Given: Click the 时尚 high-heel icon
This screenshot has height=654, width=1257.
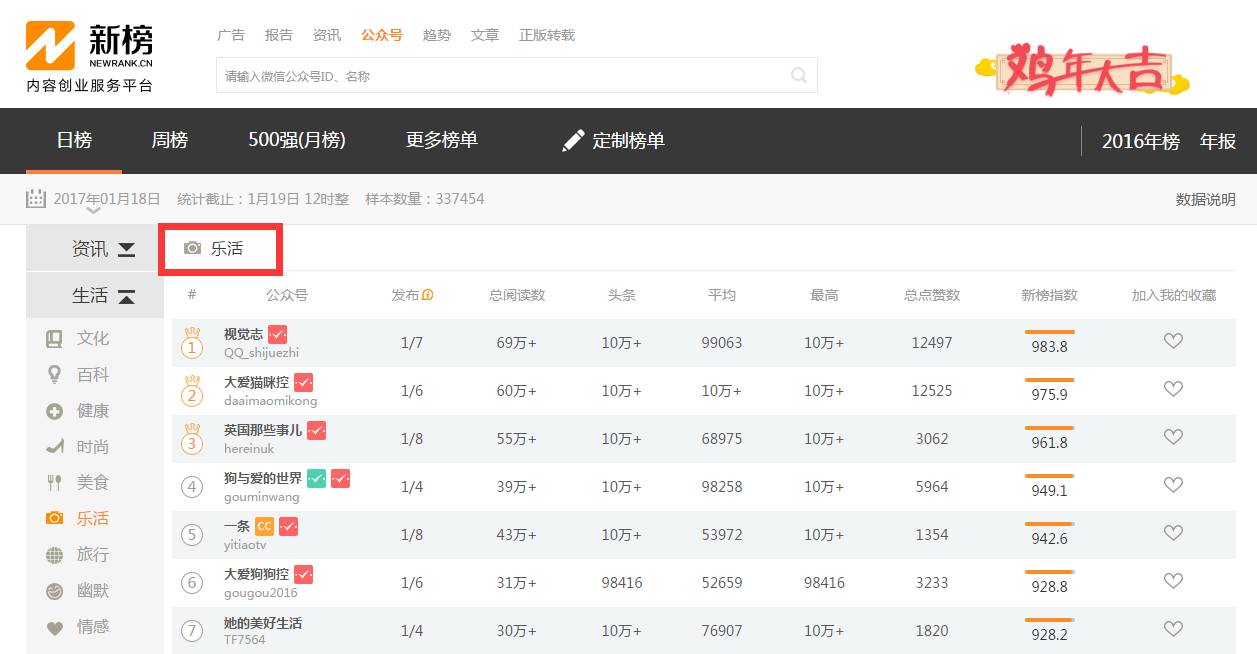Looking at the screenshot, I should point(54,447).
